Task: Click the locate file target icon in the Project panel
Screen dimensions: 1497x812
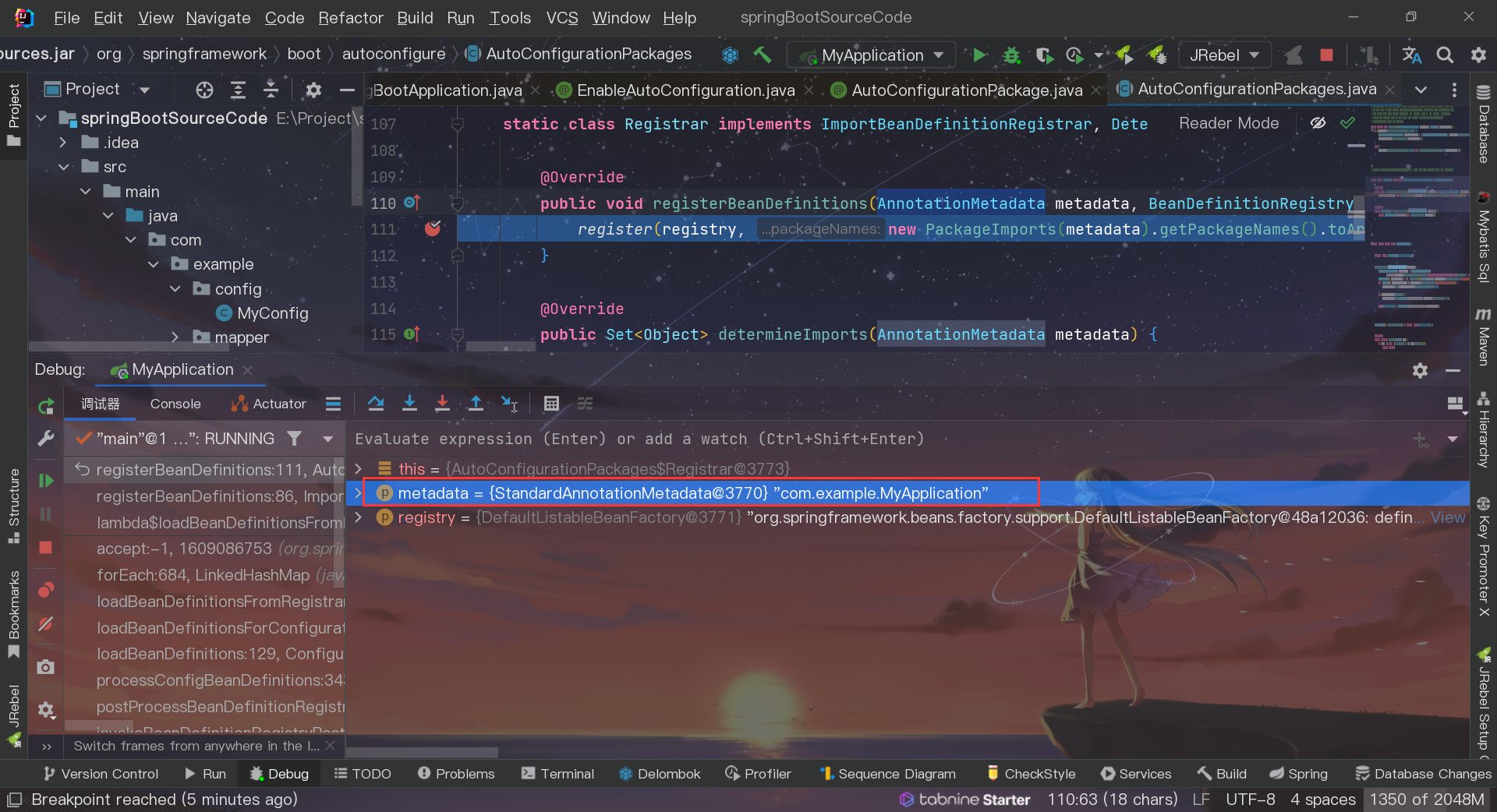Action: click(204, 90)
